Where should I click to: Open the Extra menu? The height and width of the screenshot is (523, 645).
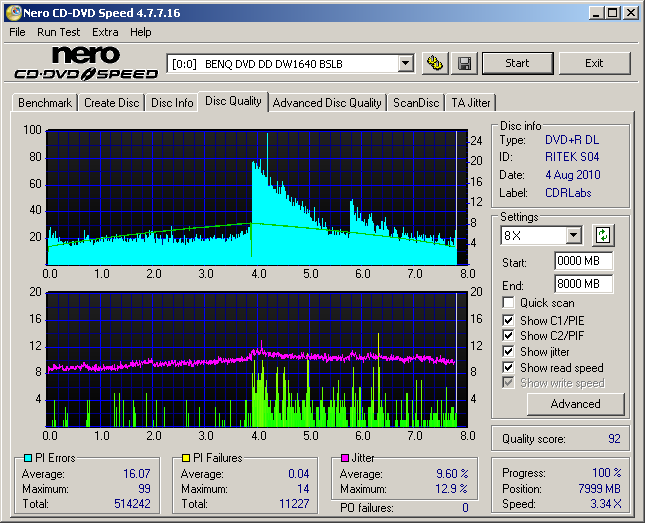coord(105,32)
